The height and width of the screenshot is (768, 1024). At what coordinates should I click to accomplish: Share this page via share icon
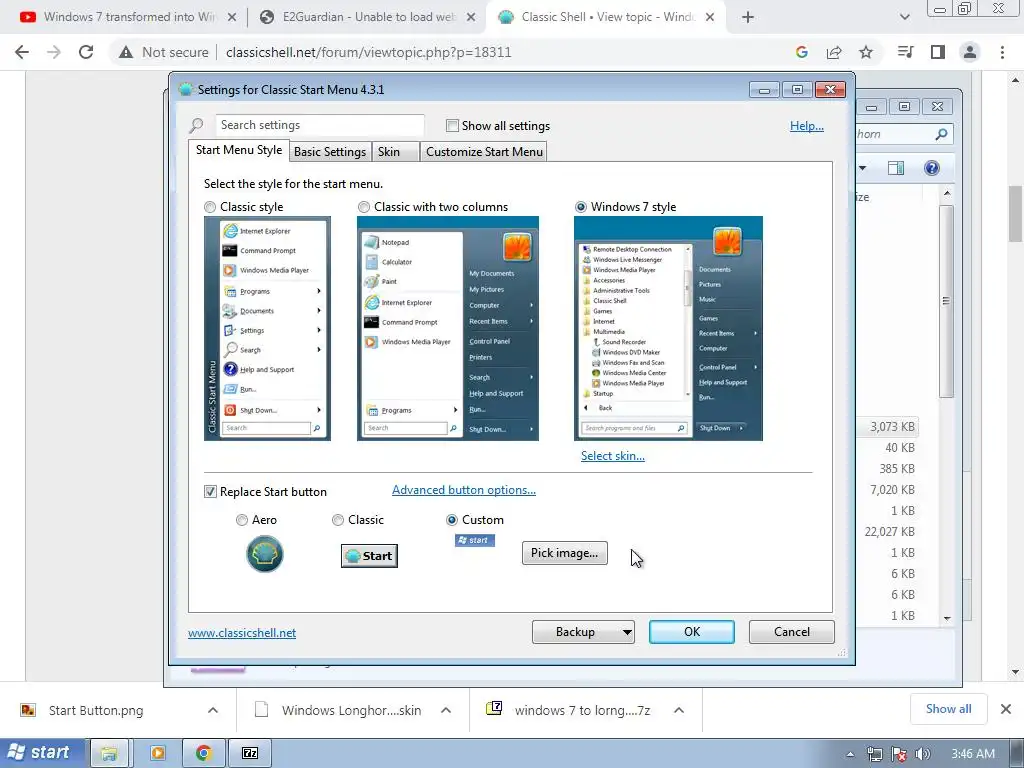(x=834, y=52)
